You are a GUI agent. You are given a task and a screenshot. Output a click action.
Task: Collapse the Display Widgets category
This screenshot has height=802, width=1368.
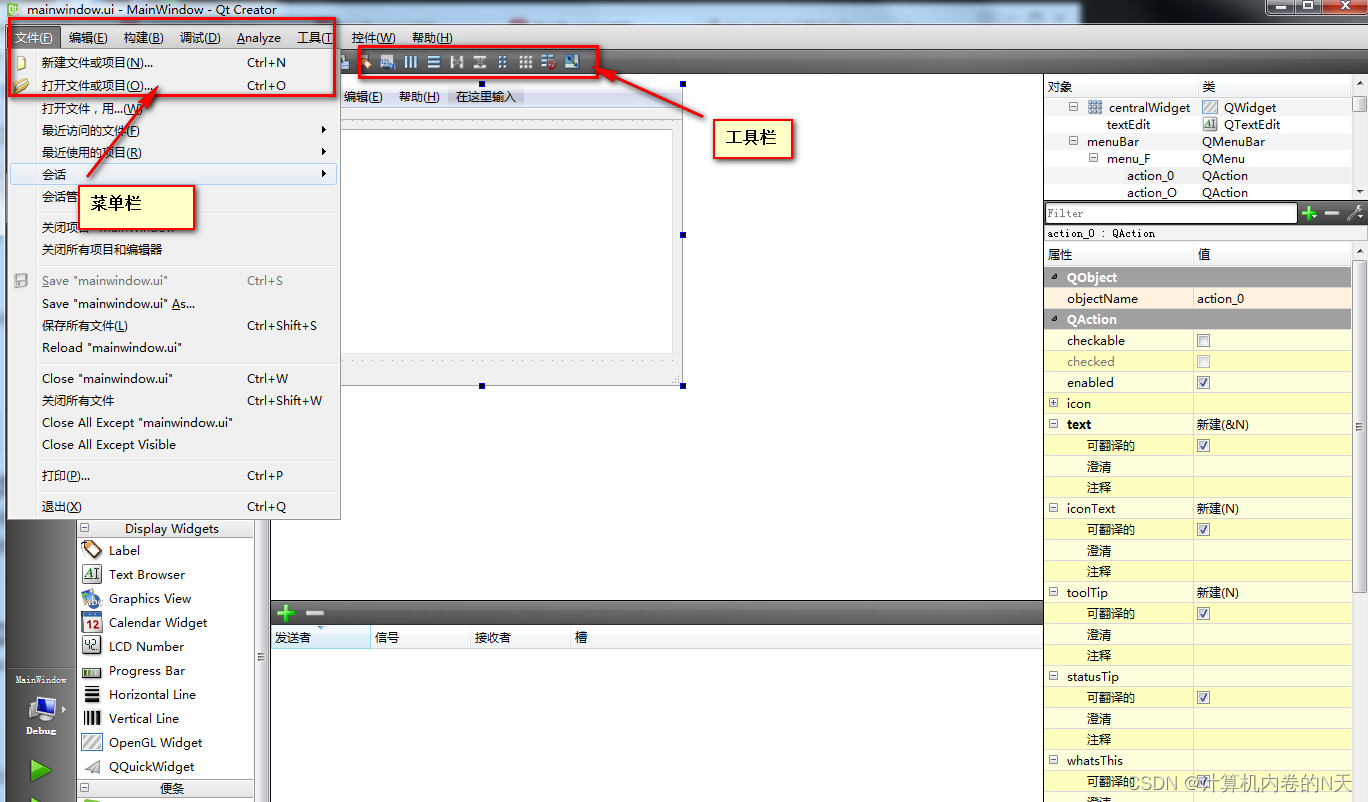coord(85,529)
